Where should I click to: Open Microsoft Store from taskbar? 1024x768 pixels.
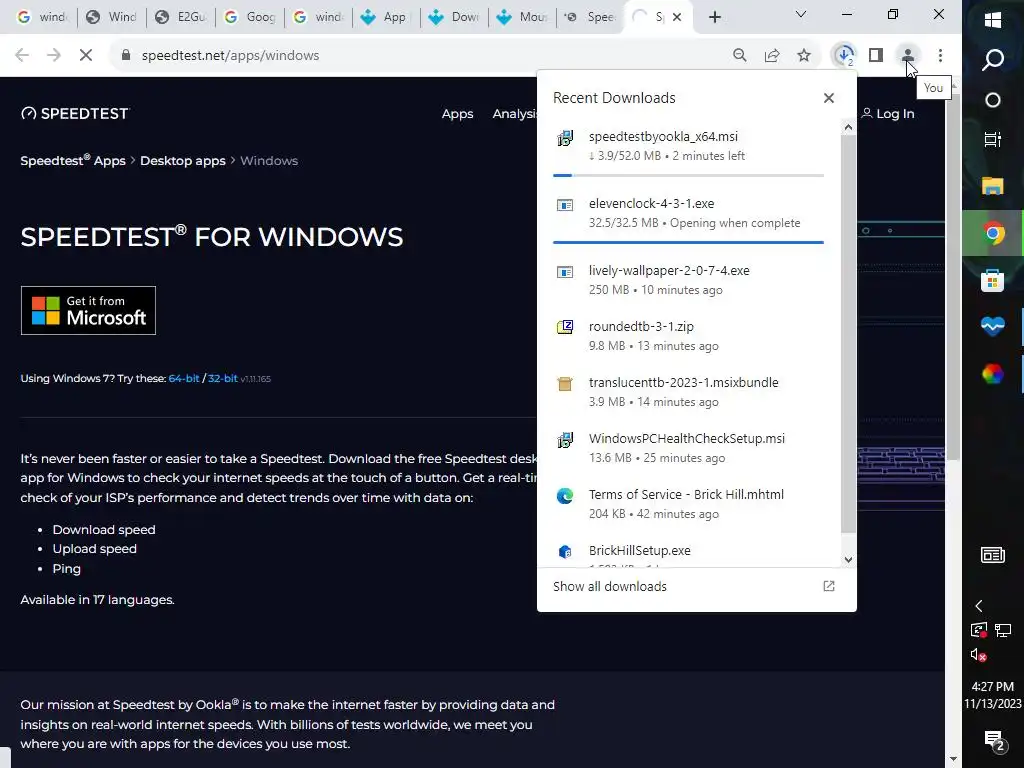993,281
